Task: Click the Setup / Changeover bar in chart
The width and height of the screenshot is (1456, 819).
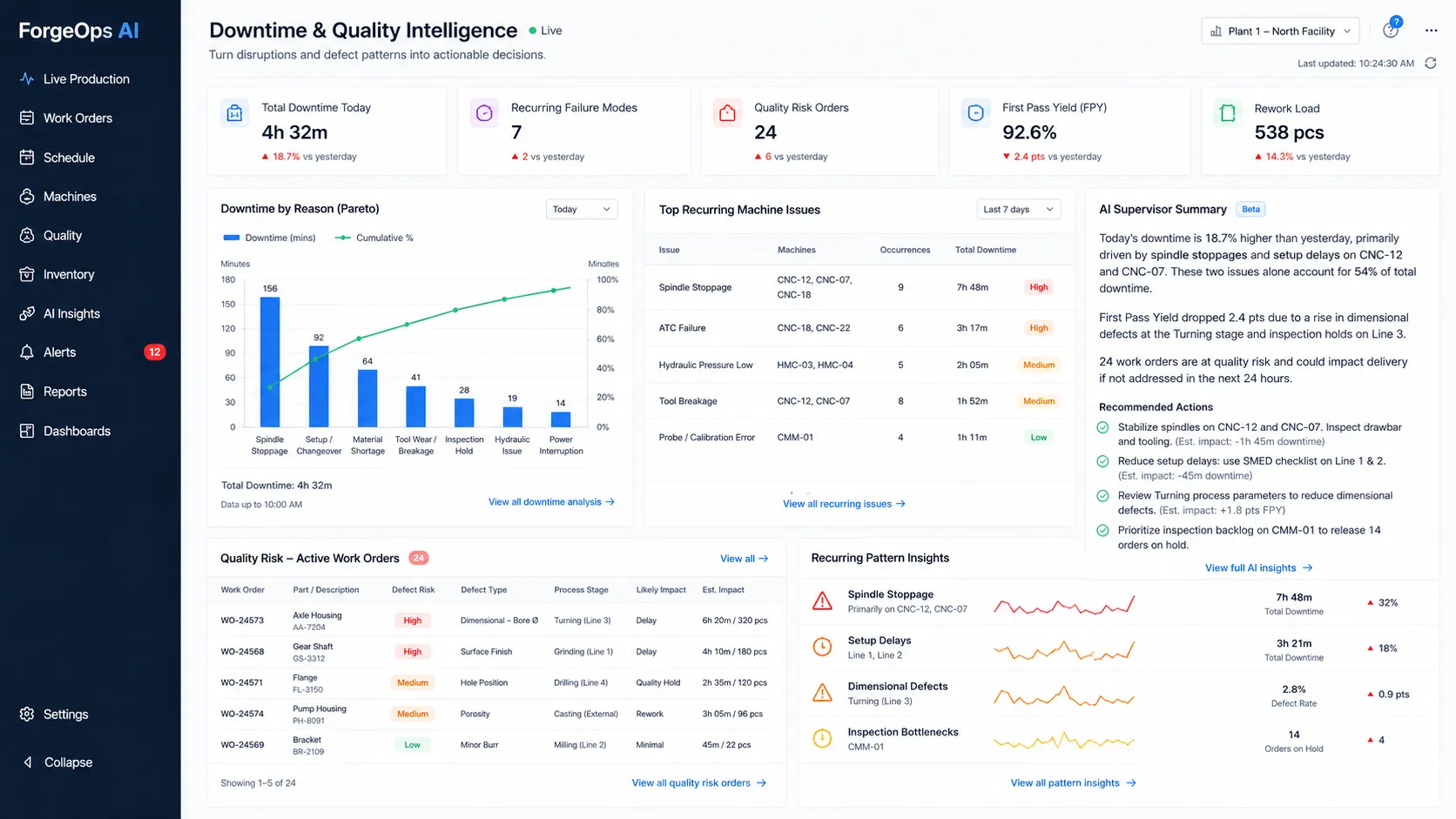Action: click(319, 386)
